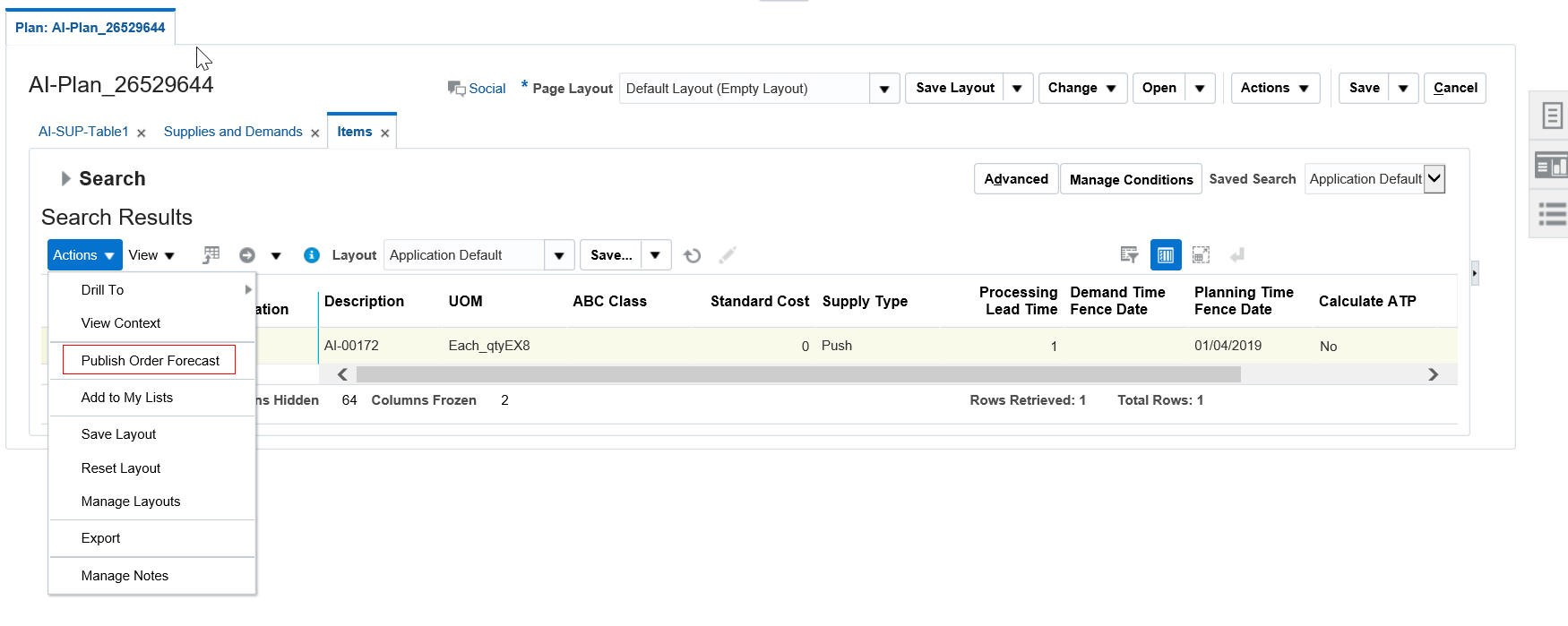Open the dashboard chart icon in right sidebar
This screenshot has height=626, width=1568.
(1552, 166)
